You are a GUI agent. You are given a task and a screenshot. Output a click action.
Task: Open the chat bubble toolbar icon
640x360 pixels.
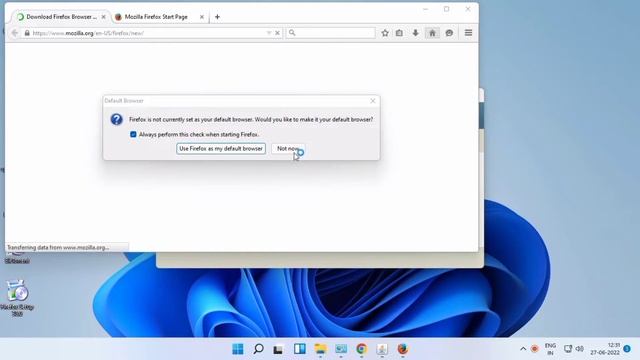coord(449,33)
